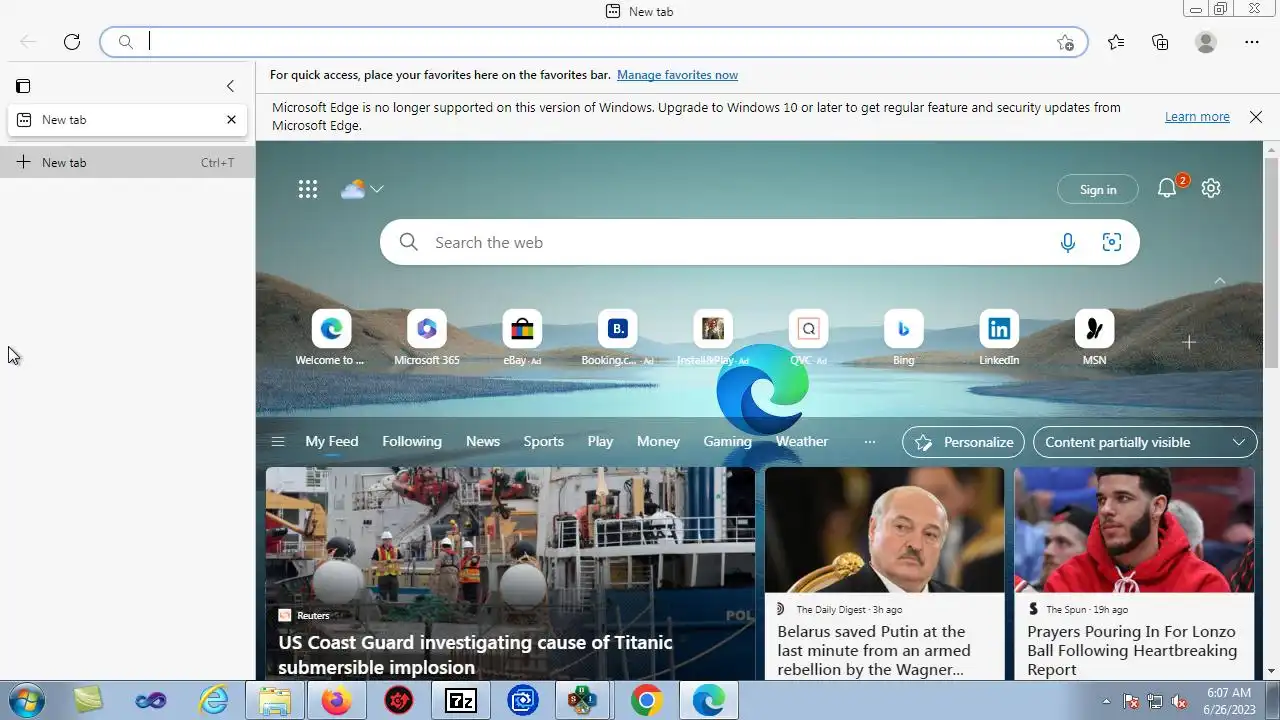Collapse the vertical tabs pane
Screen dimensions: 1280x720
(230, 86)
